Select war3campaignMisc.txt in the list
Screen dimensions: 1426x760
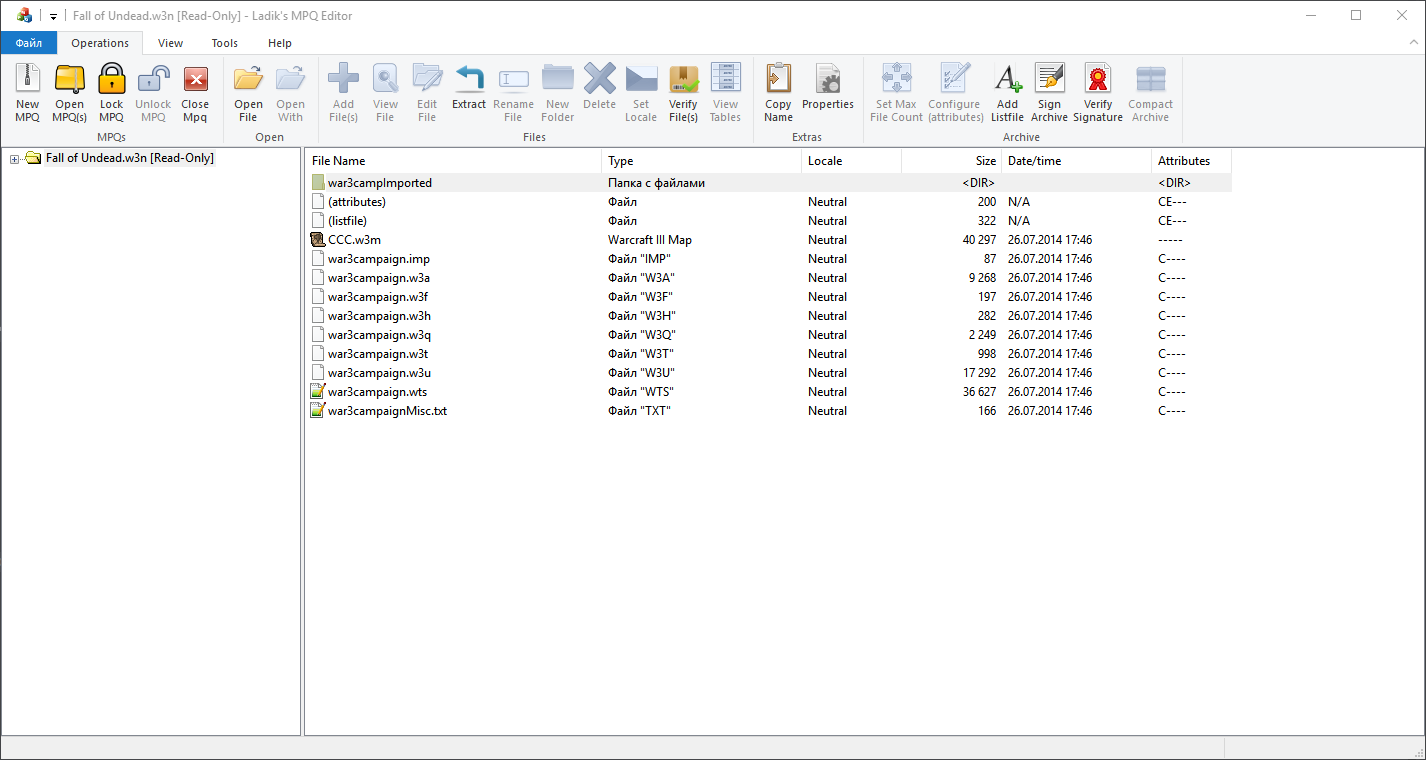pyautogui.click(x=769, y=411)
